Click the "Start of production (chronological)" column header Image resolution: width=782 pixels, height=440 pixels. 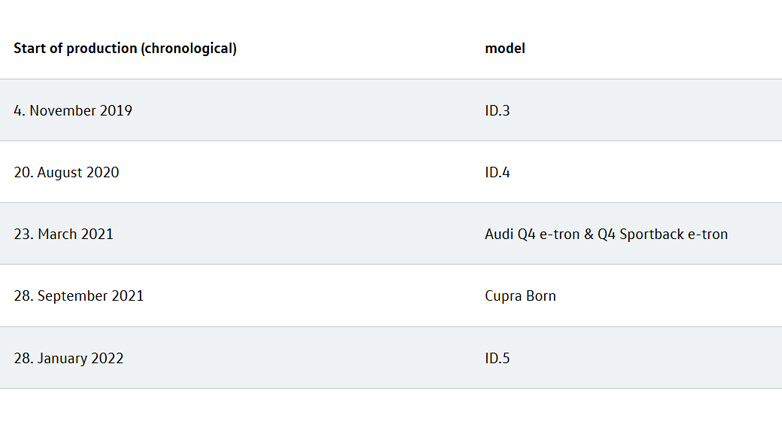click(x=125, y=48)
